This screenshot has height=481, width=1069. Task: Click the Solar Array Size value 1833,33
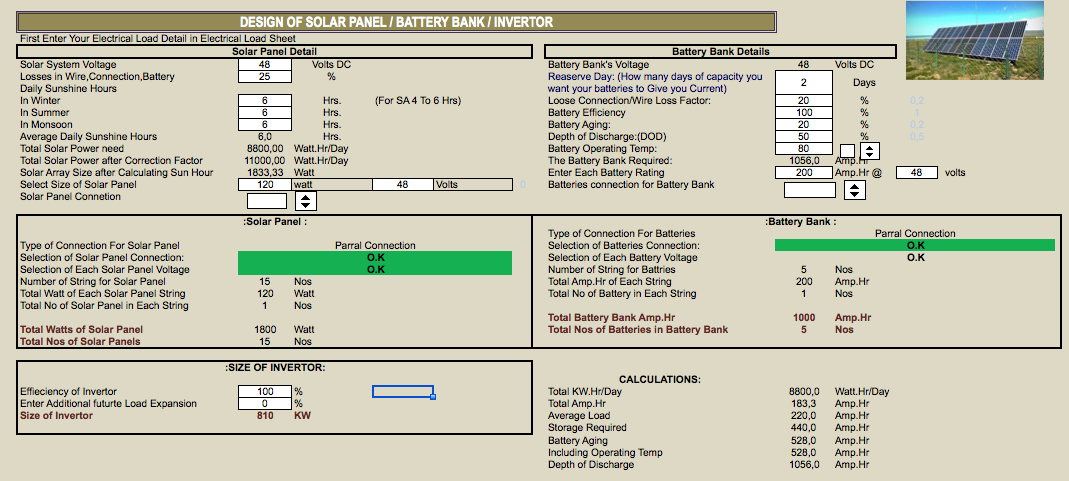click(x=265, y=172)
